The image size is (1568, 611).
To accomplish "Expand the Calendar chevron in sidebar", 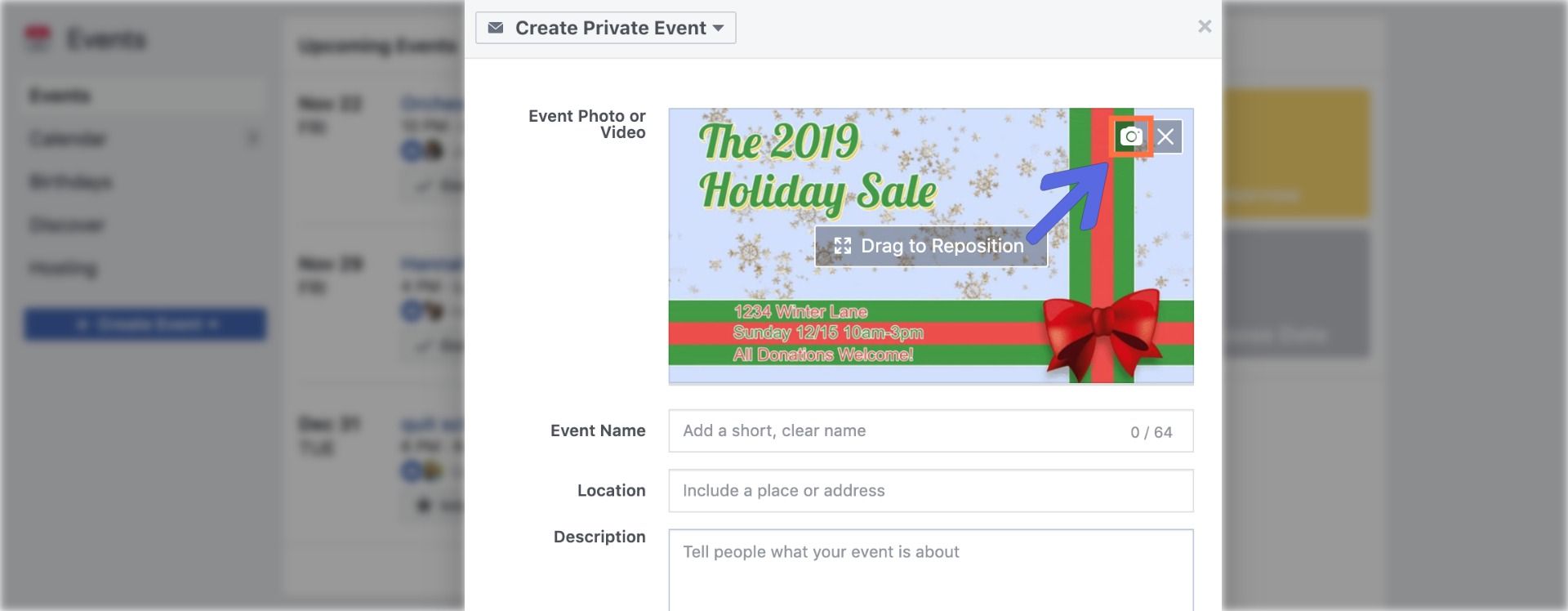I will pos(253,139).
